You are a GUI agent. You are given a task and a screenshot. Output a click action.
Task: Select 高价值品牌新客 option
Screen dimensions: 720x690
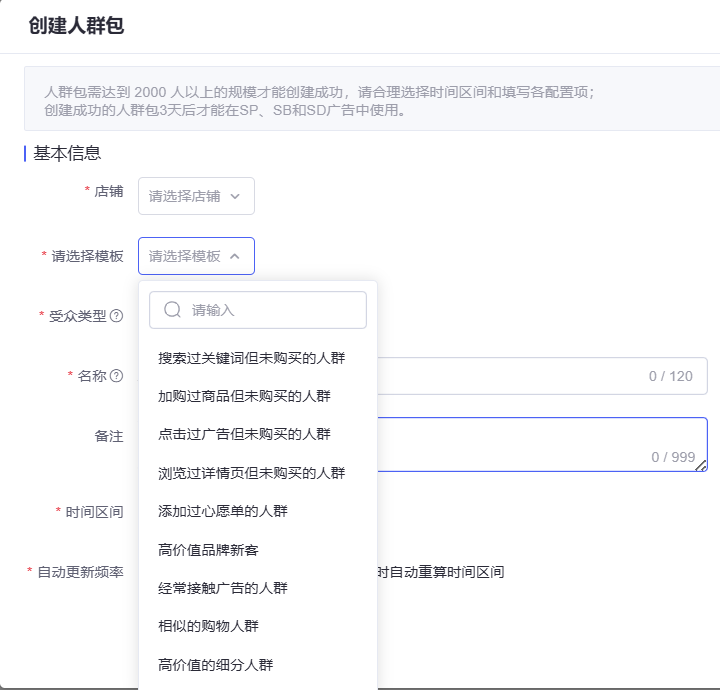(208, 550)
